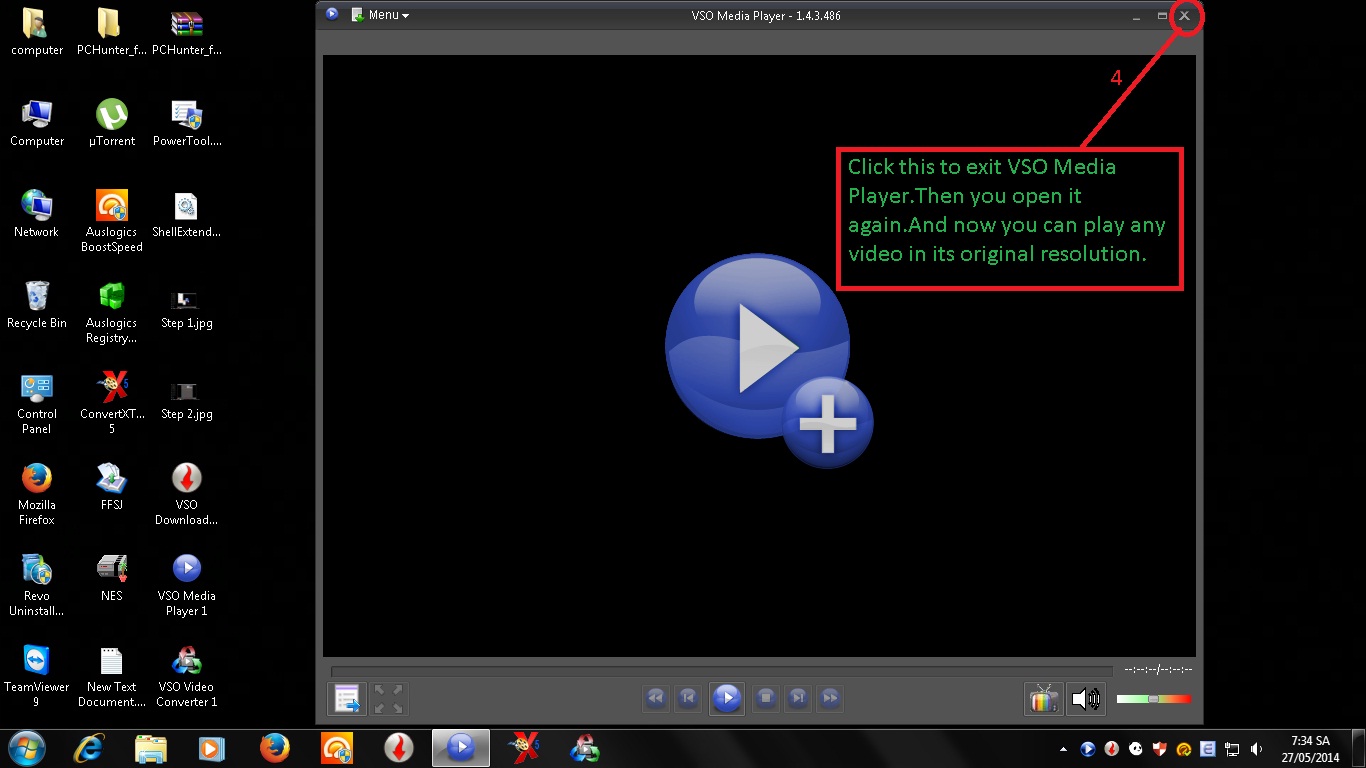Open Windows Media Player from the taskbar
The height and width of the screenshot is (768, 1366).
[x=212, y=748]
